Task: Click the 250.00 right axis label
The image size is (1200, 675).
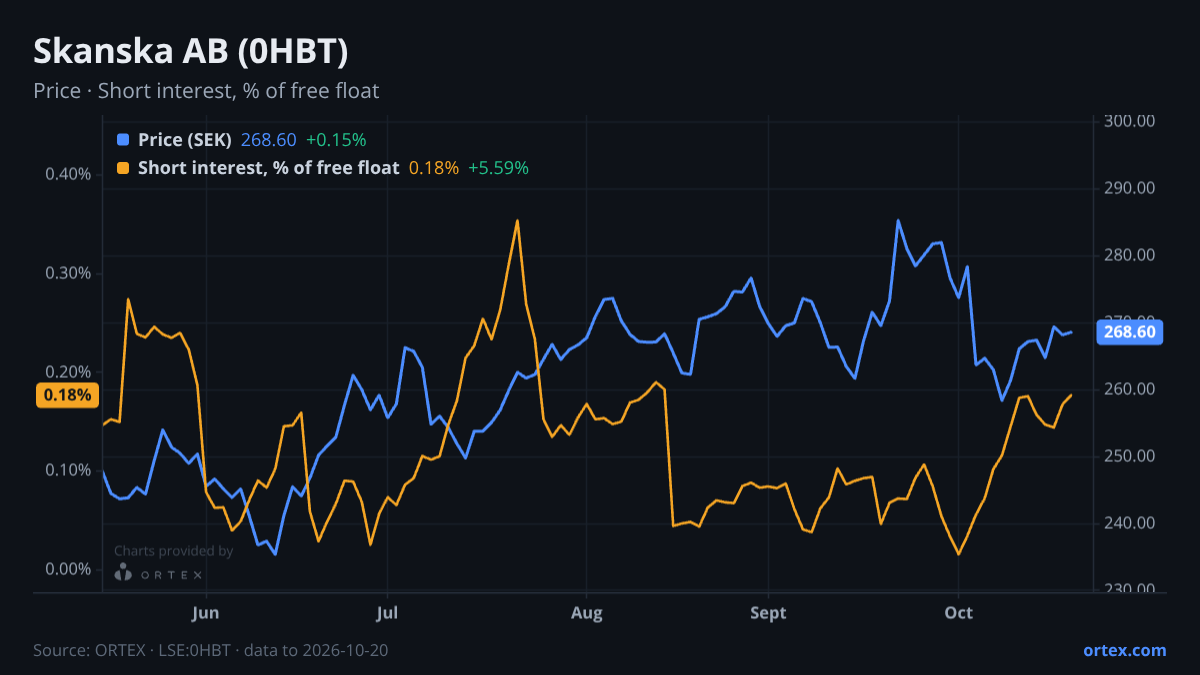Action: (1130, 456)
